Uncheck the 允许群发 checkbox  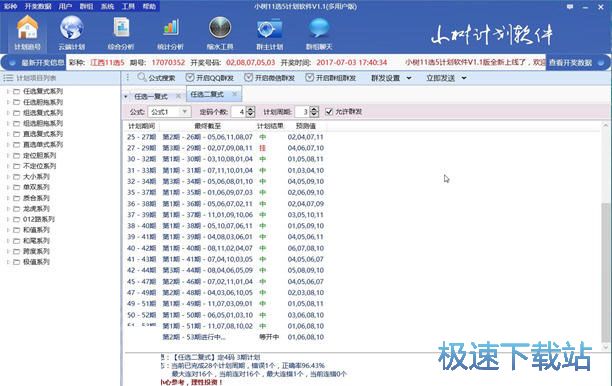coord(329,112)
